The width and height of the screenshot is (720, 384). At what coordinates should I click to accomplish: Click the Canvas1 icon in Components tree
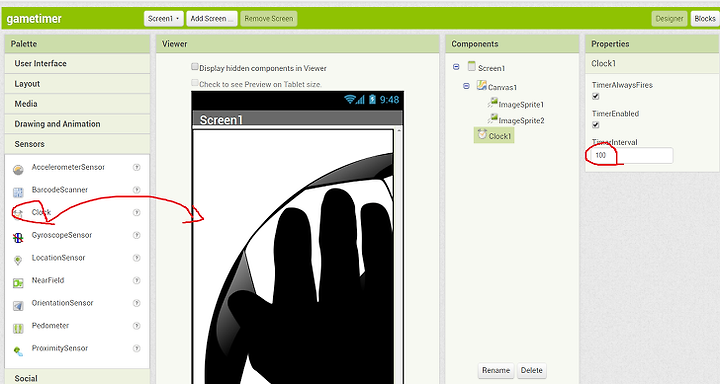tap(481, 85)
